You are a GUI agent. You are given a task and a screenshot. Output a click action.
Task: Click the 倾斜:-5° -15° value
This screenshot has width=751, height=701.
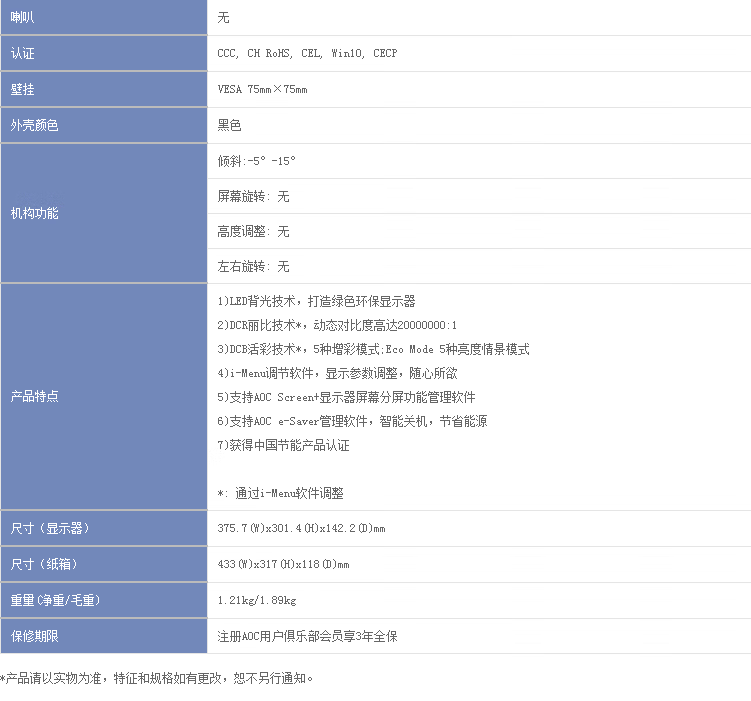tap(257, 161)
